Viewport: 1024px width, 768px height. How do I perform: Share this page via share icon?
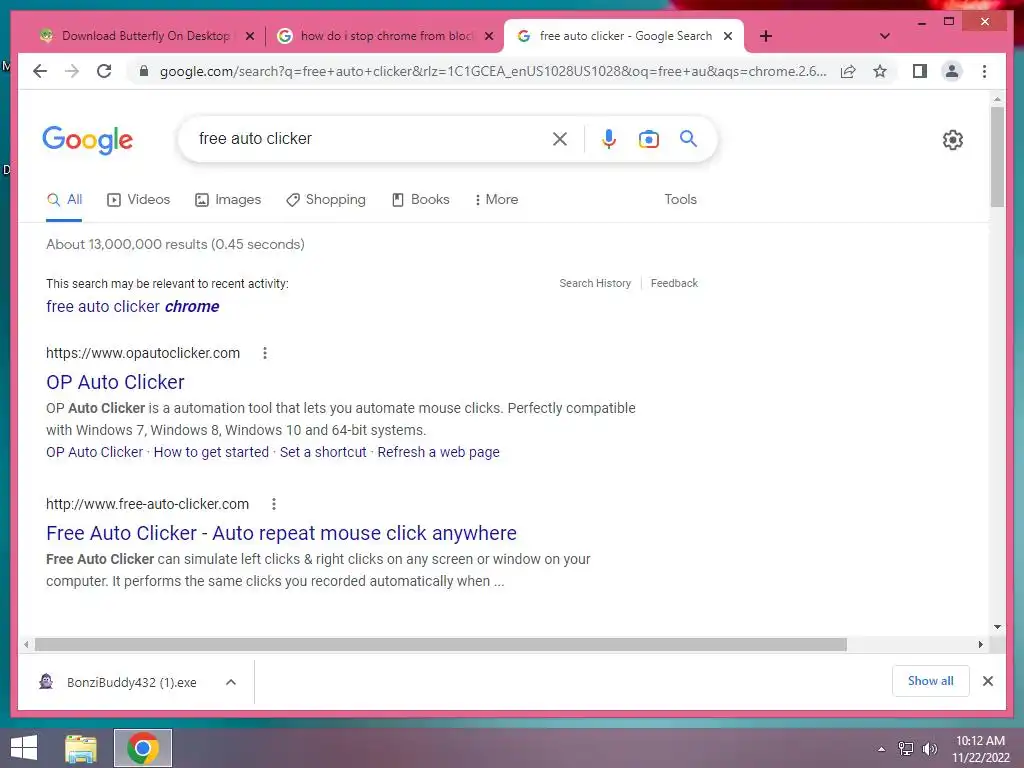tap(848, 71)
